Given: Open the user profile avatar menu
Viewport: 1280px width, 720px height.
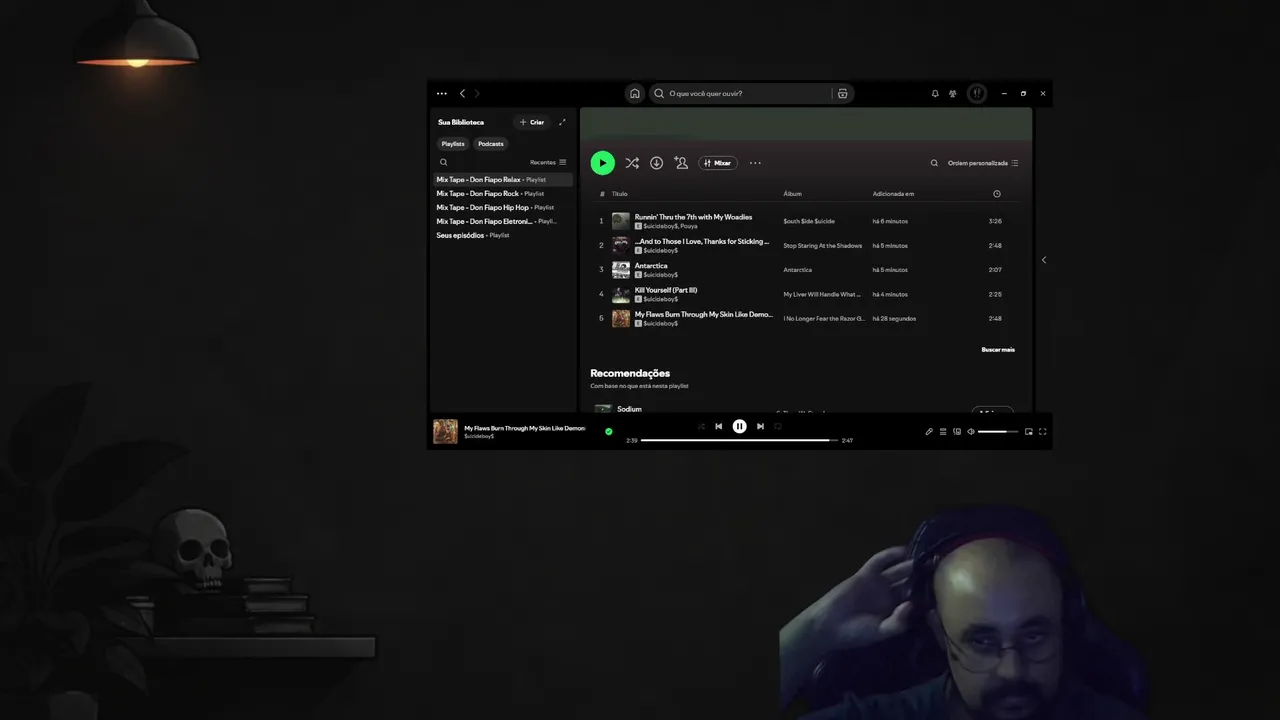Looking at the screenshot, I should 977,93.
